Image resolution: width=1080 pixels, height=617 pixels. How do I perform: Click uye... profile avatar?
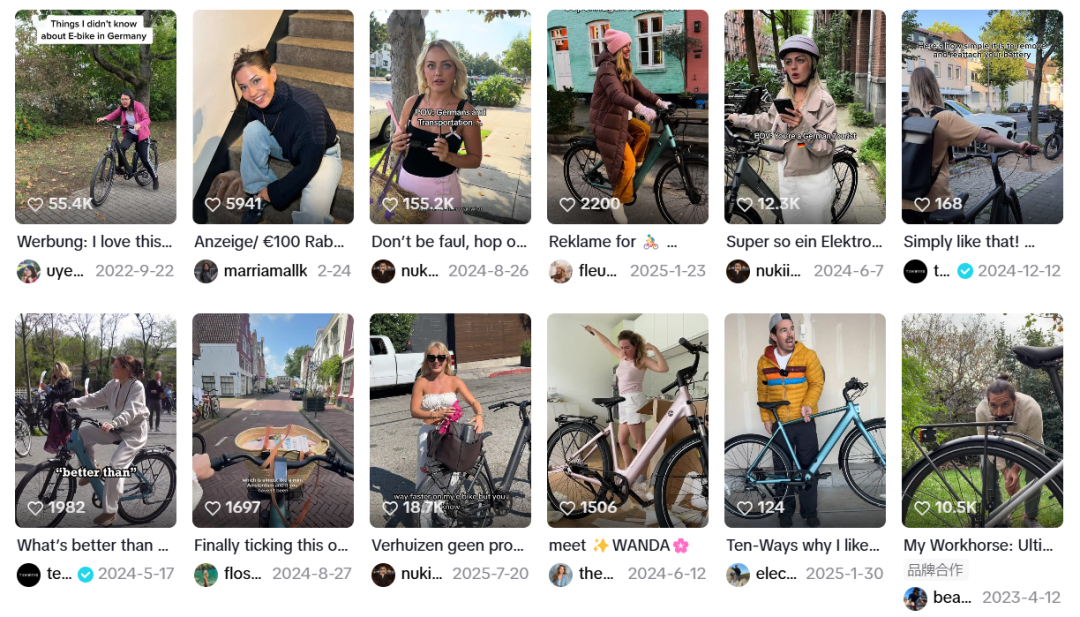tap(28, 271)
